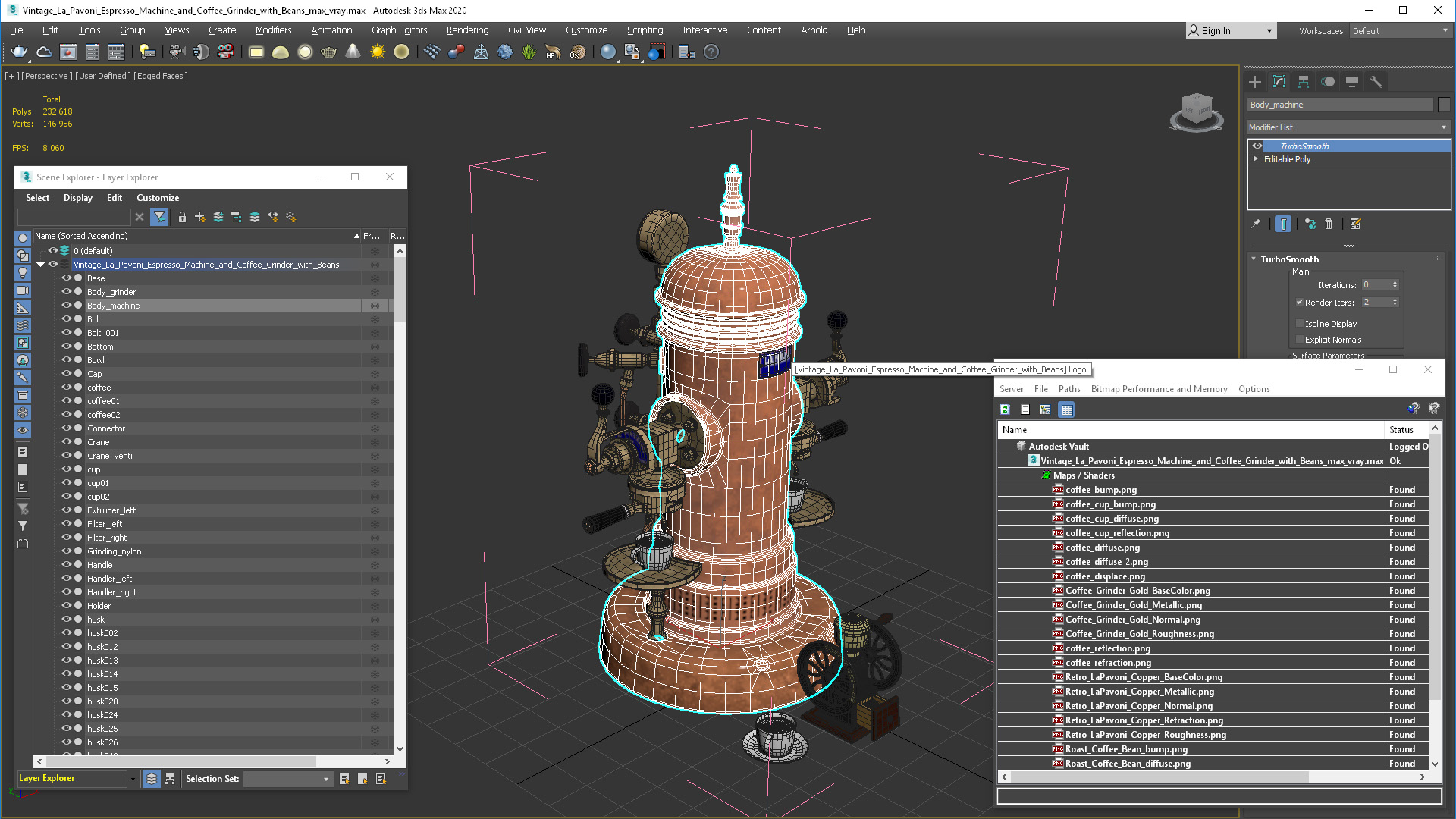1456x819 pixels.
Task: Enable the Explicit Normals checkbox
Action: 1300,340
